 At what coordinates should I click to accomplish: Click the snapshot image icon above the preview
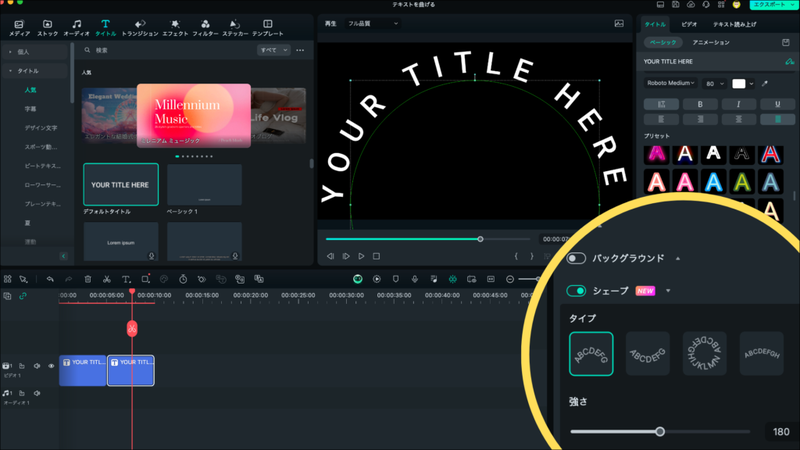pyautogui.click(x=619, y=23)
